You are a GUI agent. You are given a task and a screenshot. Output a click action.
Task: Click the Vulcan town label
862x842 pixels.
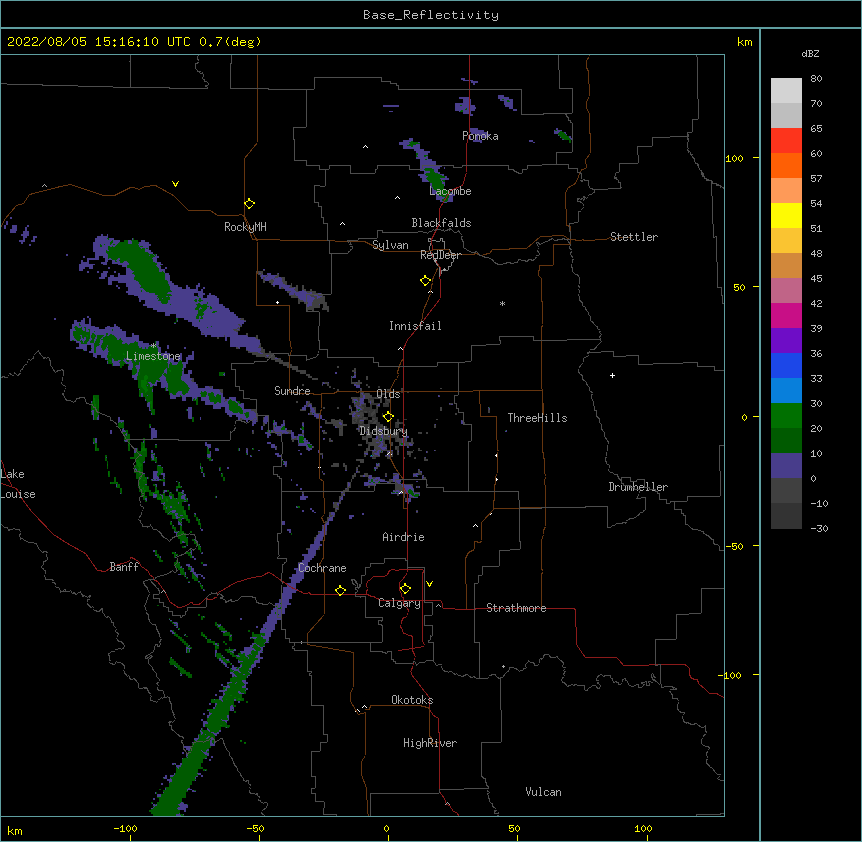[x=543, y=792]
